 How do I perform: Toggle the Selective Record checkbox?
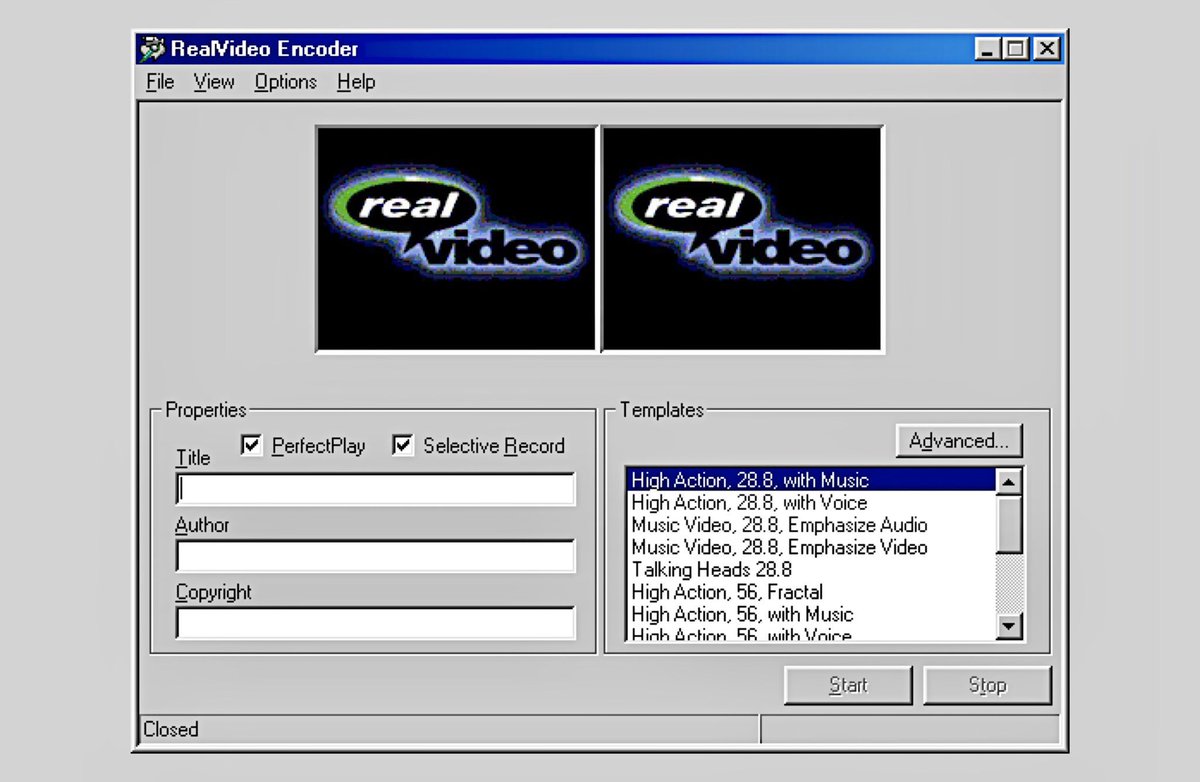479,445
